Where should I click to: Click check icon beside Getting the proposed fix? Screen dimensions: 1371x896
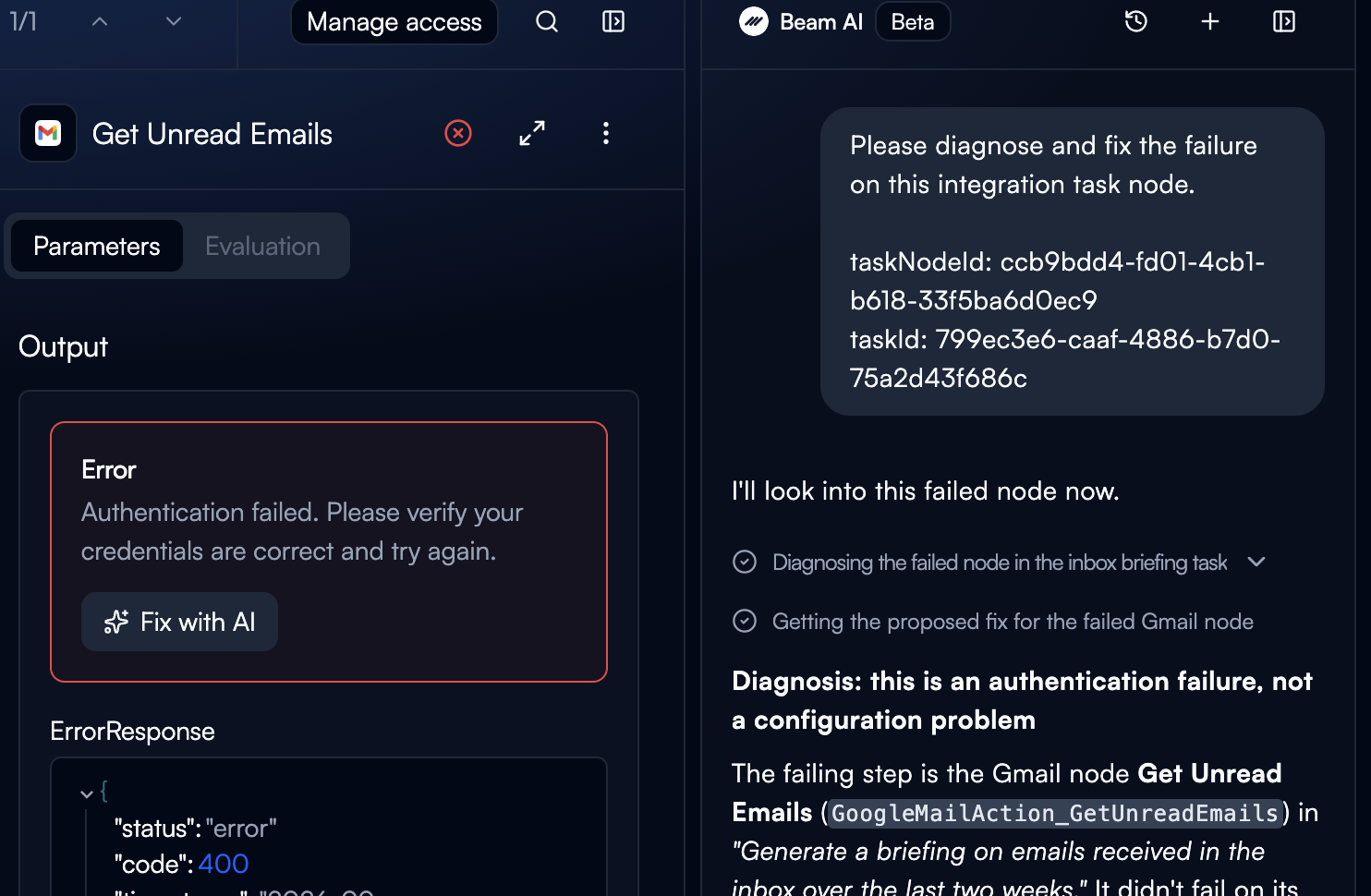coord(745,621)
